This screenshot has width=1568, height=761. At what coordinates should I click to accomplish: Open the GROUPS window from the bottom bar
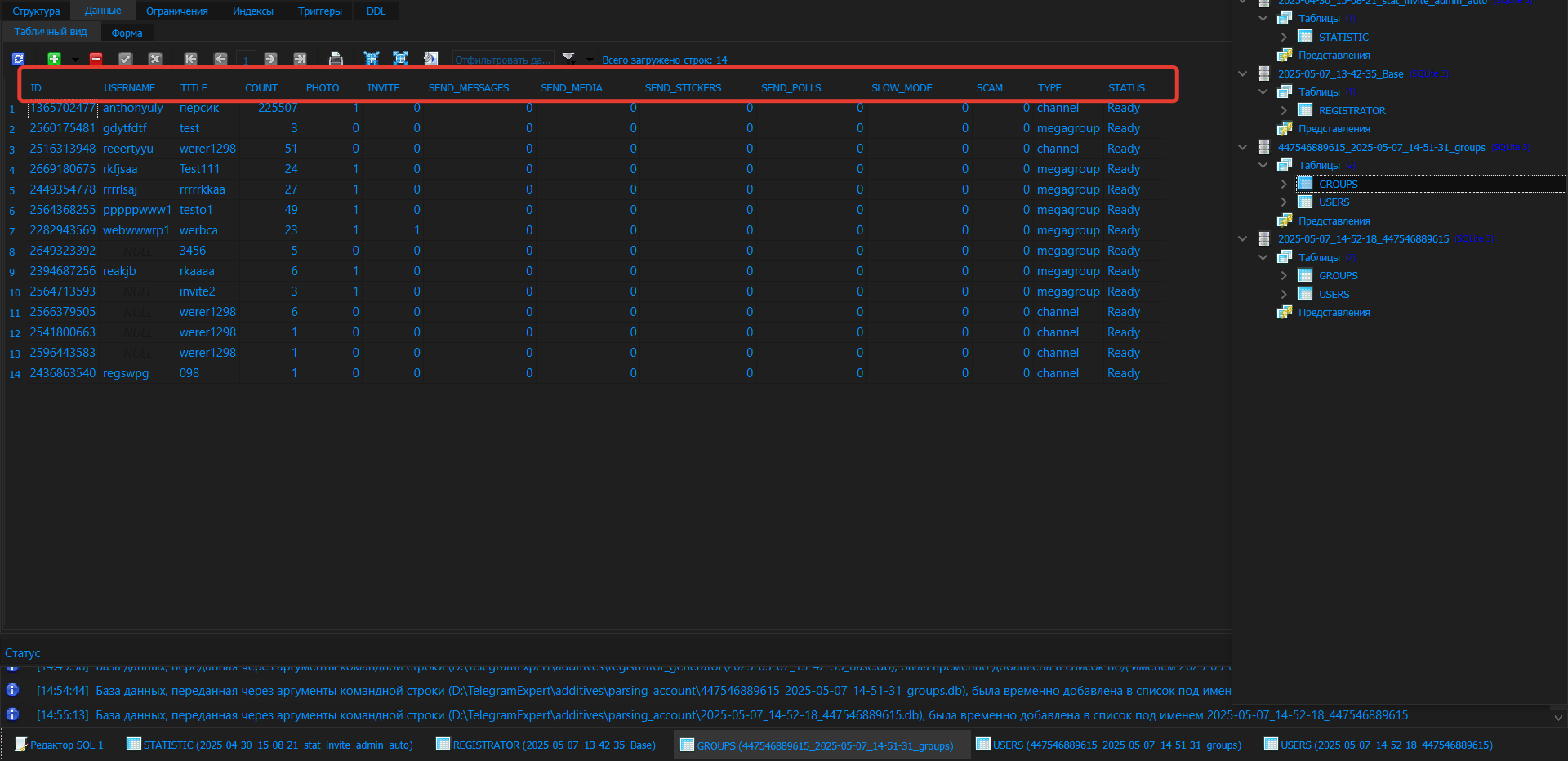tap(821, 745)
